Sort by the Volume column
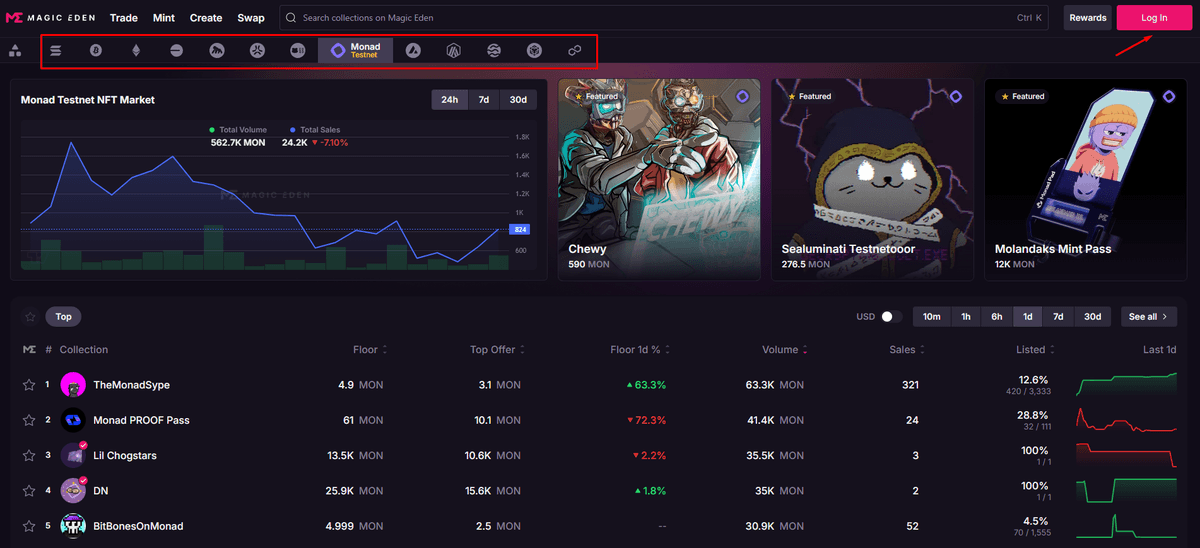This screenshot has width=1200, height=548. point(785,350)
